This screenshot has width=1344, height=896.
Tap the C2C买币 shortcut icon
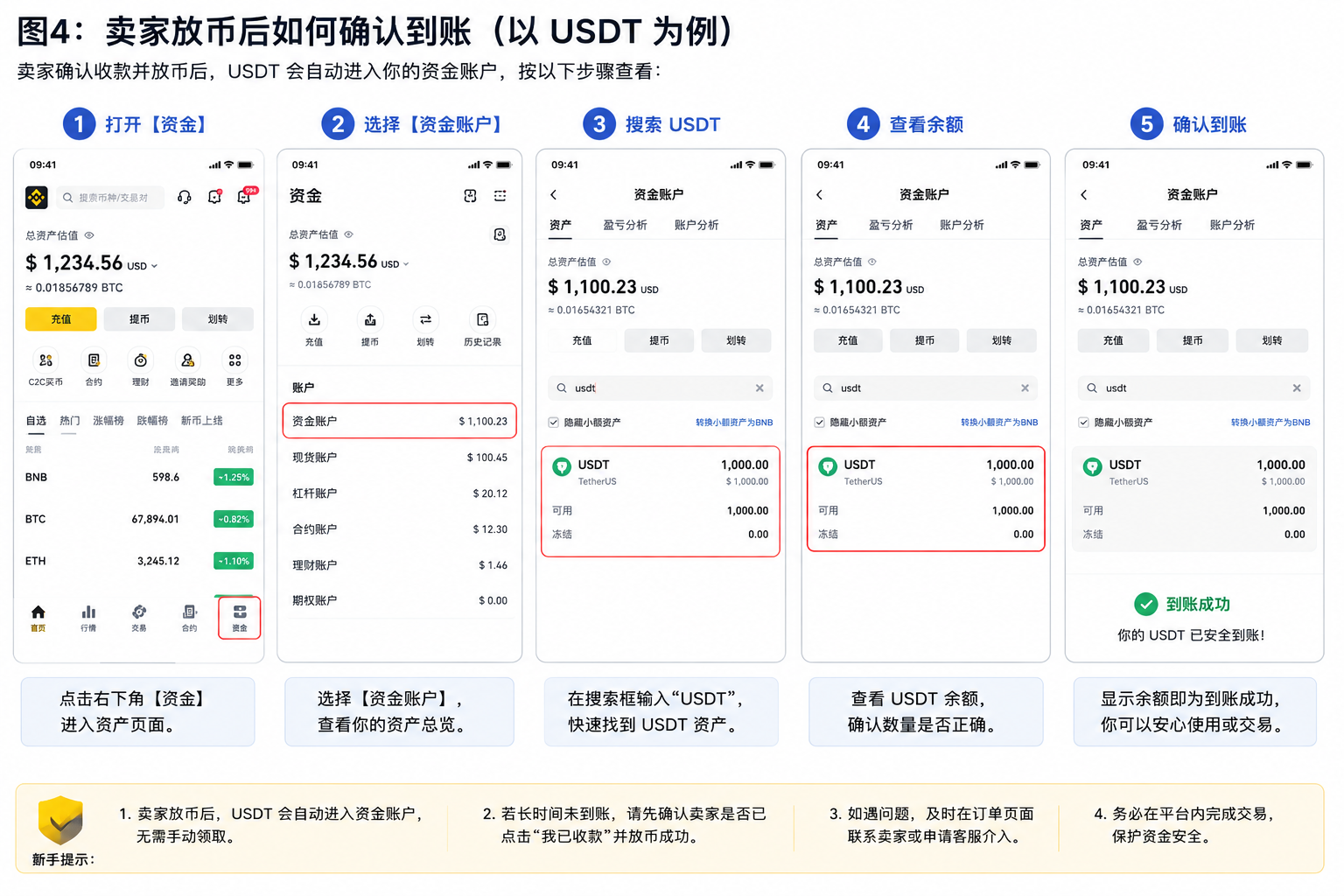(x=45, y=360)
